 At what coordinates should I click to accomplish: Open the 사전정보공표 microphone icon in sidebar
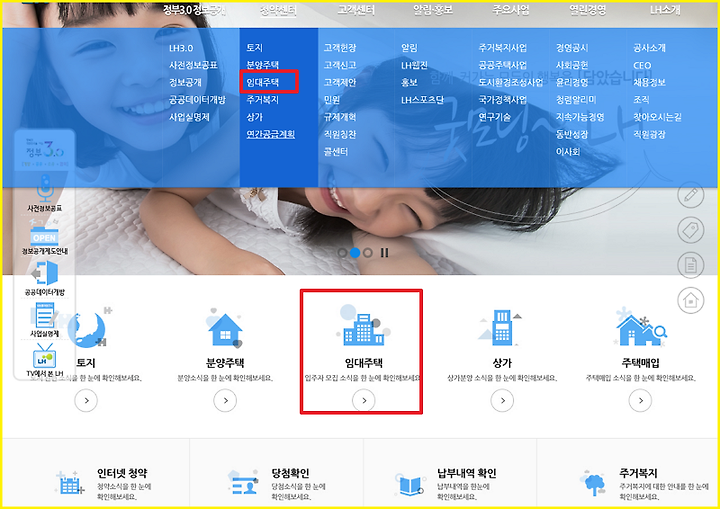click(x=45, y=188)
